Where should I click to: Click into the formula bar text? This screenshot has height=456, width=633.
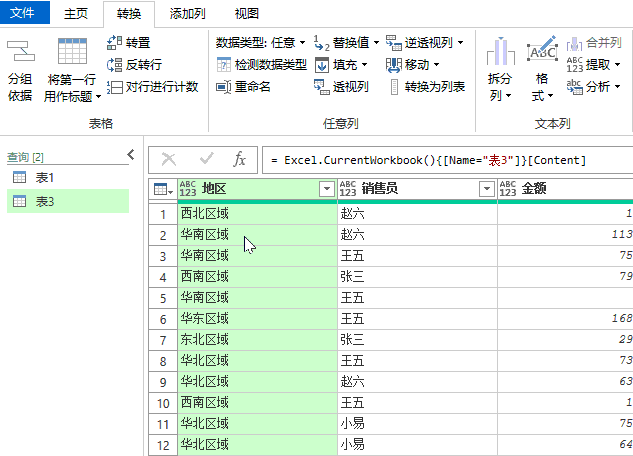point(428,160)
